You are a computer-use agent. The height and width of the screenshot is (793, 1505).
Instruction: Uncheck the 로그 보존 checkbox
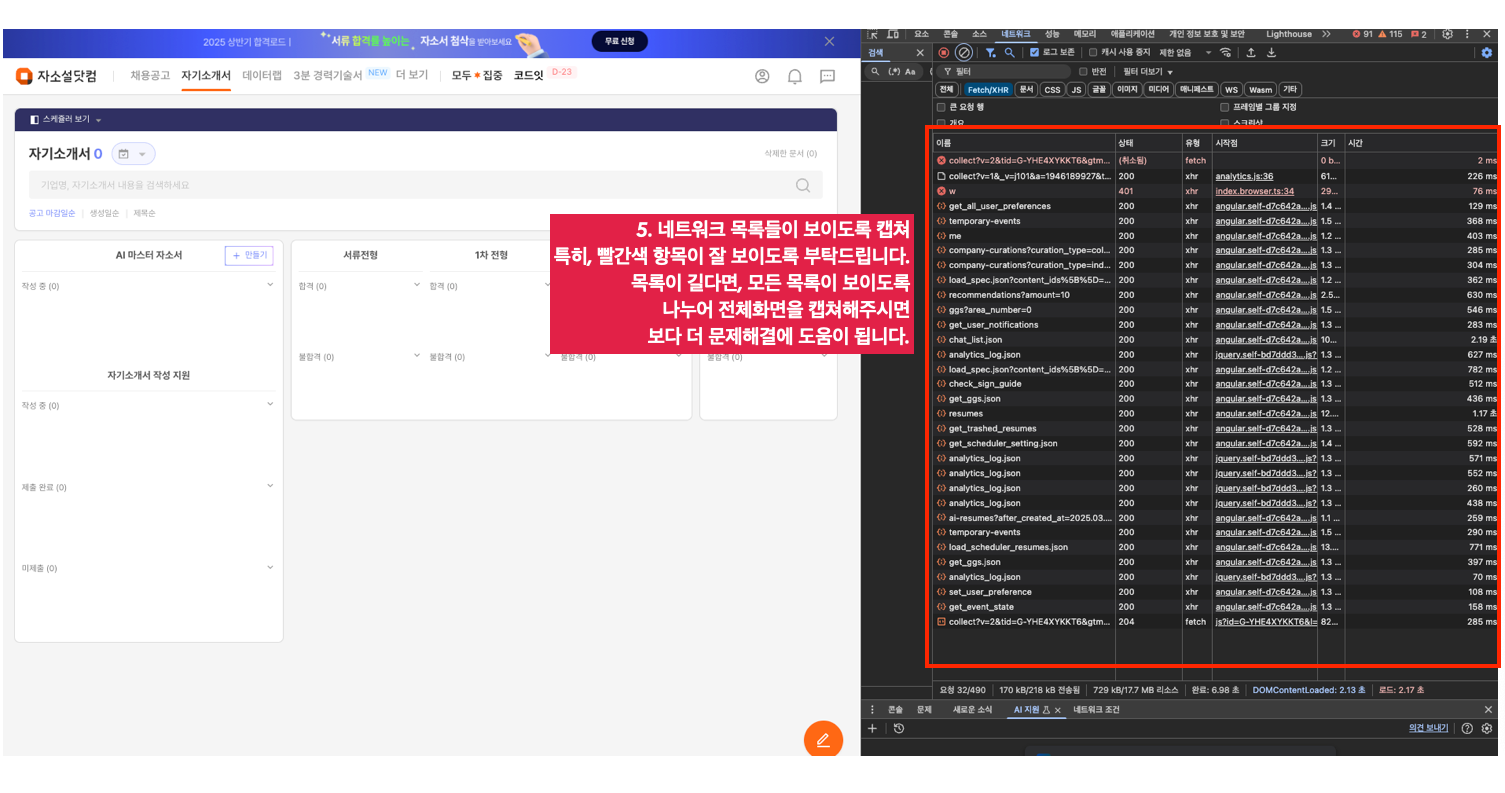1035,53
